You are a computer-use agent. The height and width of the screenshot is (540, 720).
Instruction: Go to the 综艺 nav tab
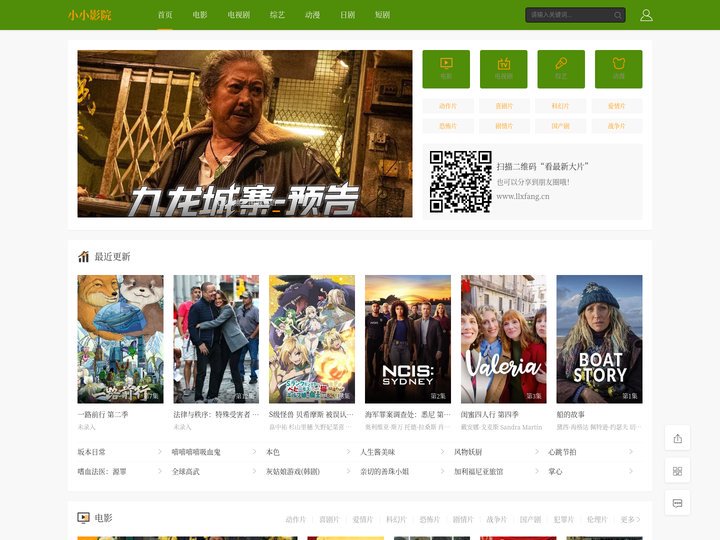coord(277,15)
